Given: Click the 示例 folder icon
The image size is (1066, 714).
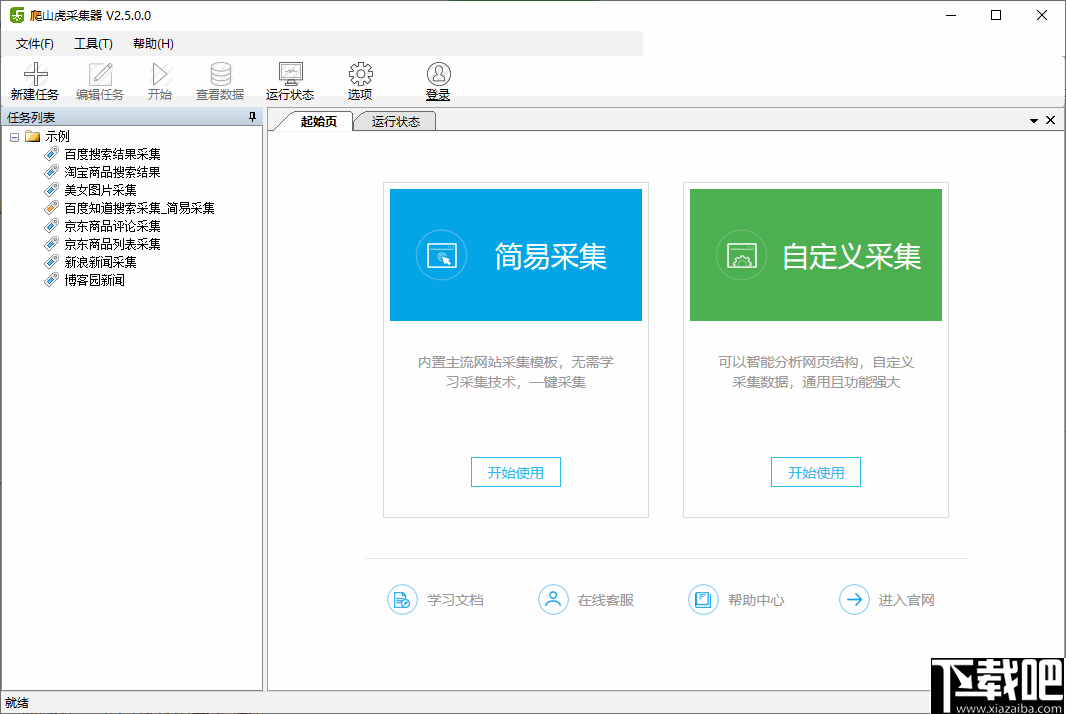Looking at the screenshot, I should coord(33,136).
